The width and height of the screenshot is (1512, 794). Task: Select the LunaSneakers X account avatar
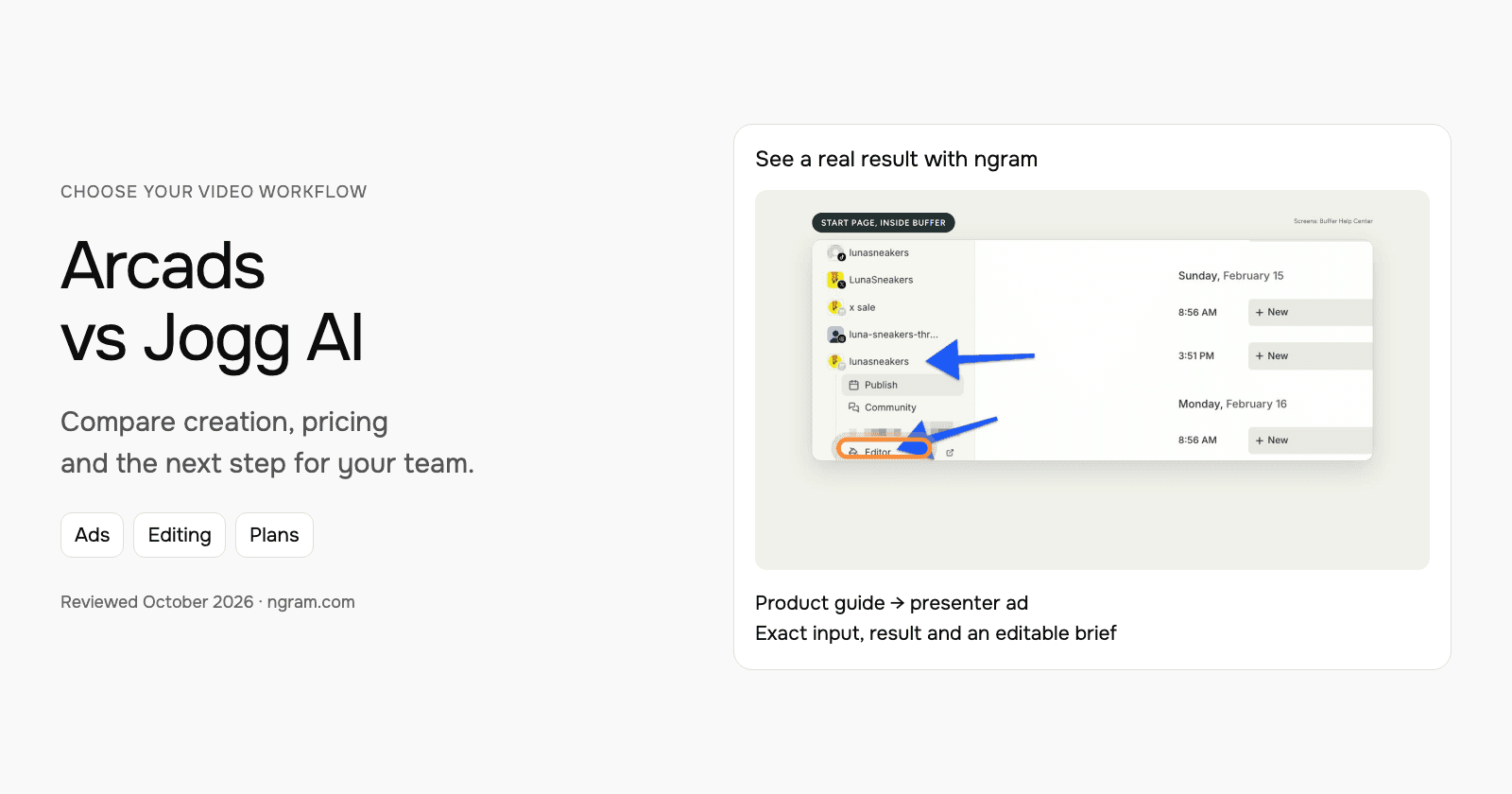[835, 280]
